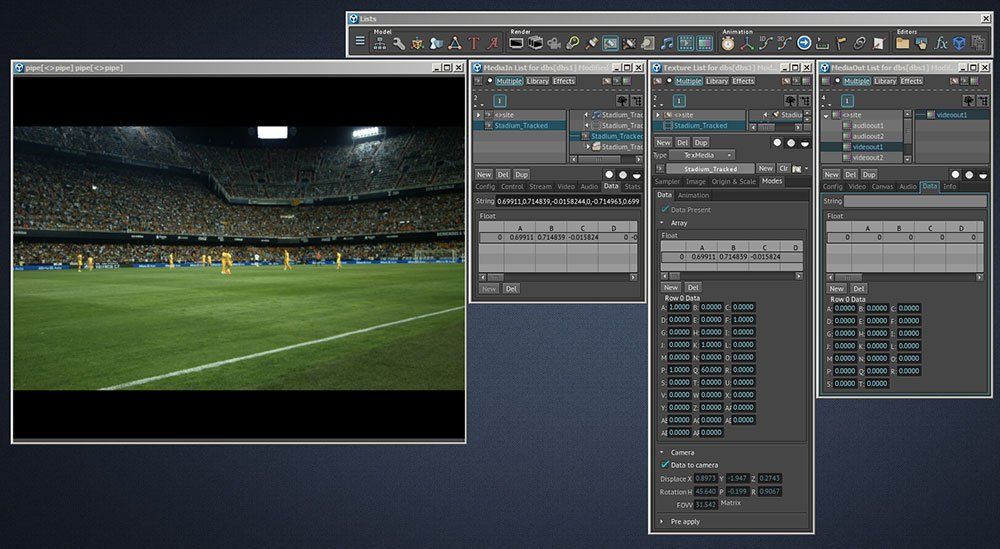Click the blue circled arrow animation icon

tap(803, 43)
